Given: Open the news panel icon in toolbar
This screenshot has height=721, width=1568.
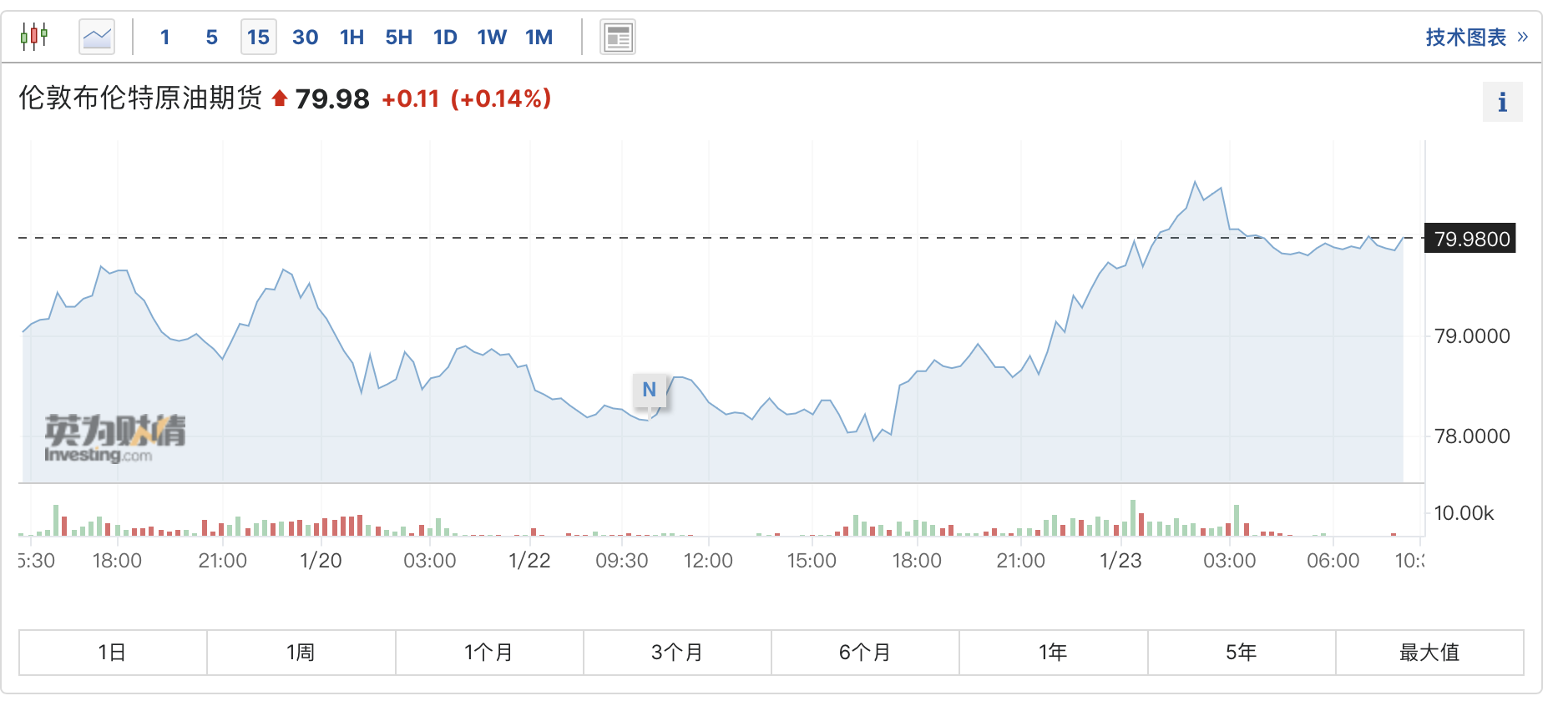Looking at the screenshot, I should (x=618, y=37).
